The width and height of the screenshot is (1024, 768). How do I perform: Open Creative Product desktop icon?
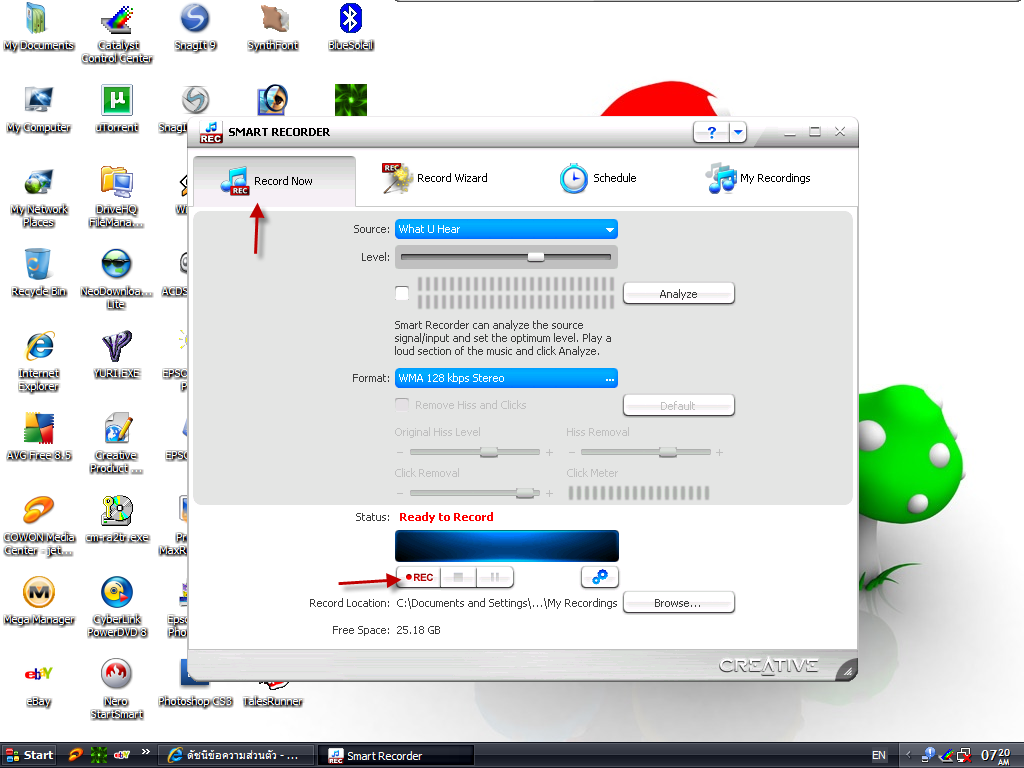116,443
